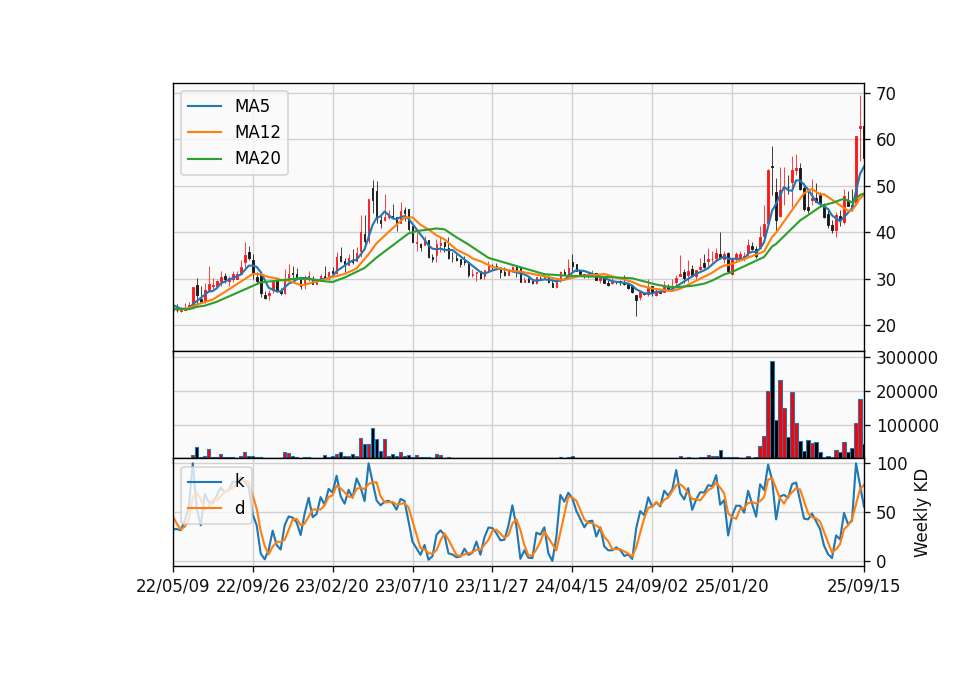Click the blue MA5 legend line sample
Screen dimensions: 960x690
pos(204,107)
